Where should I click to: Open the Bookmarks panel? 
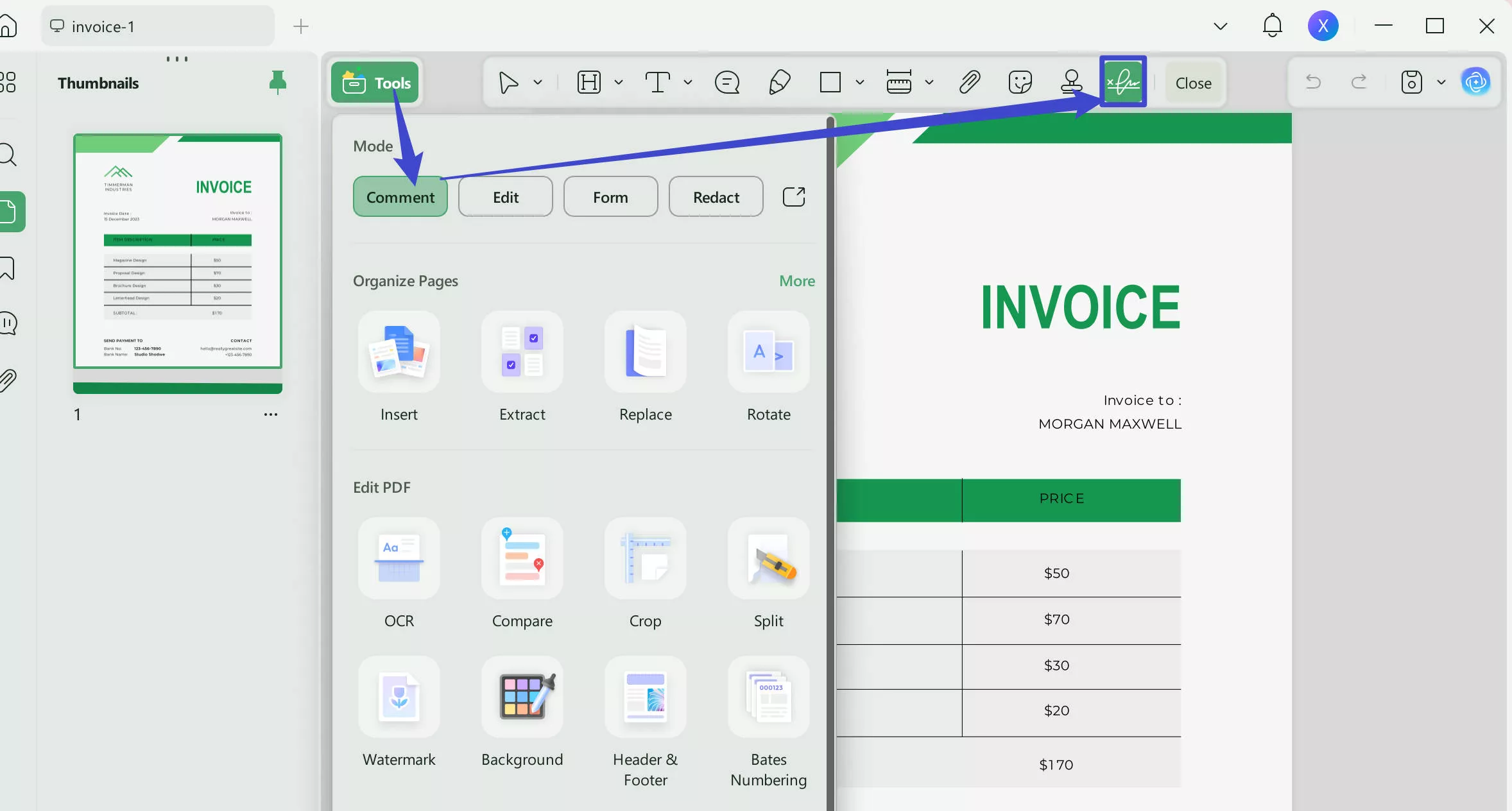click(x=8, y=268)
